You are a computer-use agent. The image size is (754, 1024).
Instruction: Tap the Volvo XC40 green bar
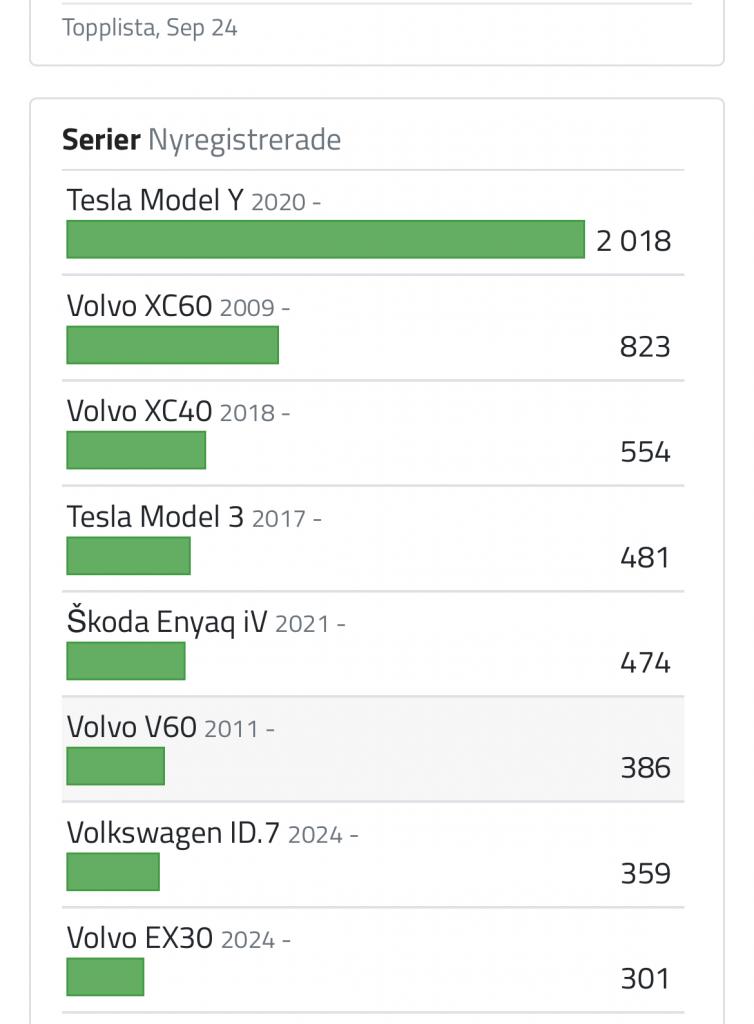pyautogui.click(x=136, y=450)
